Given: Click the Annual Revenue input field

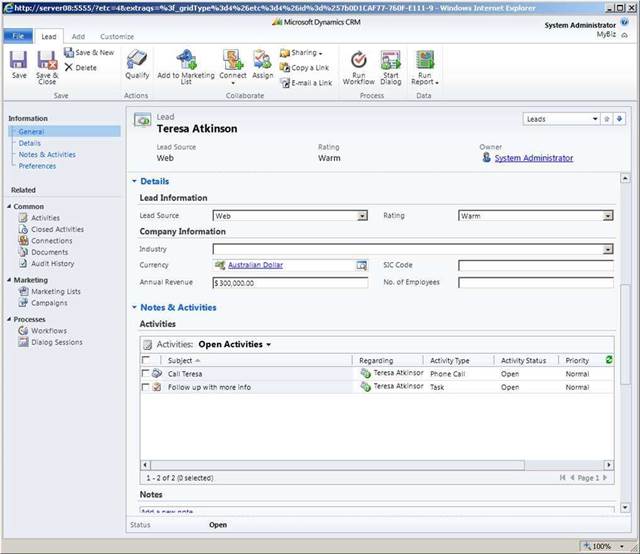Looking at the screenshot, I should click(290, 283).
